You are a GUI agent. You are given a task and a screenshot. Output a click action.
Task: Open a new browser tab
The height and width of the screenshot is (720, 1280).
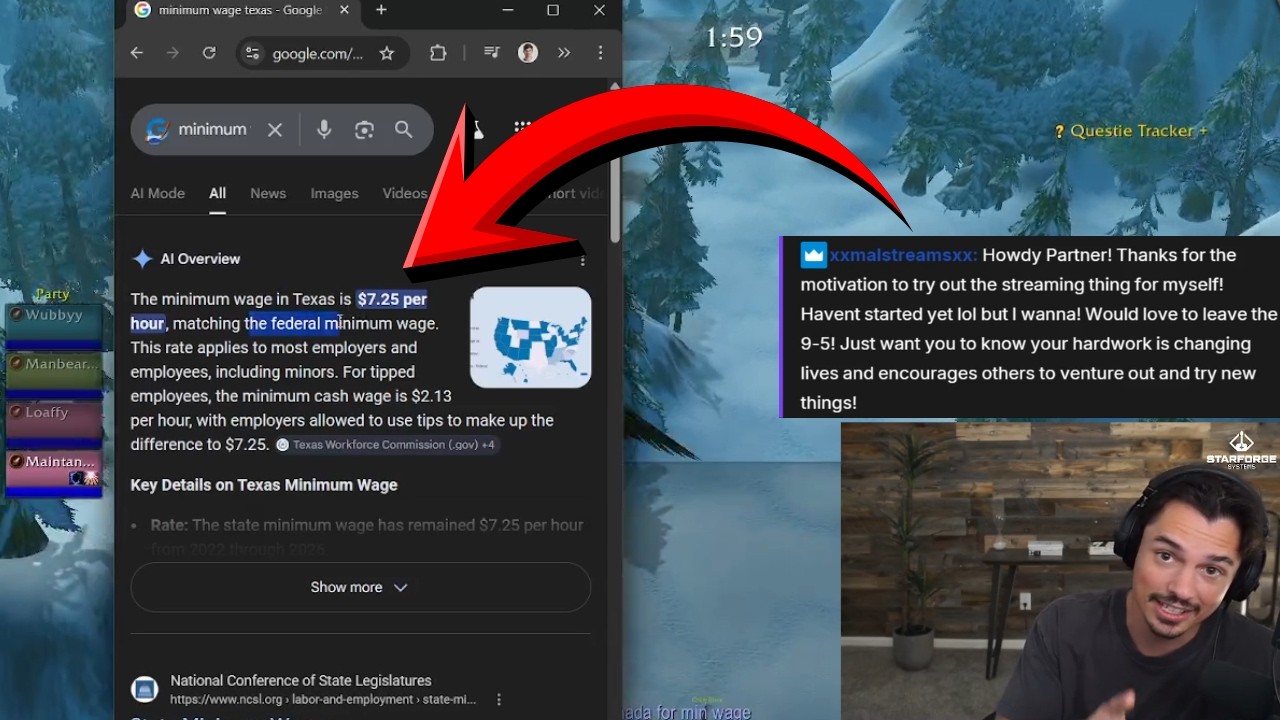(381, 10)
